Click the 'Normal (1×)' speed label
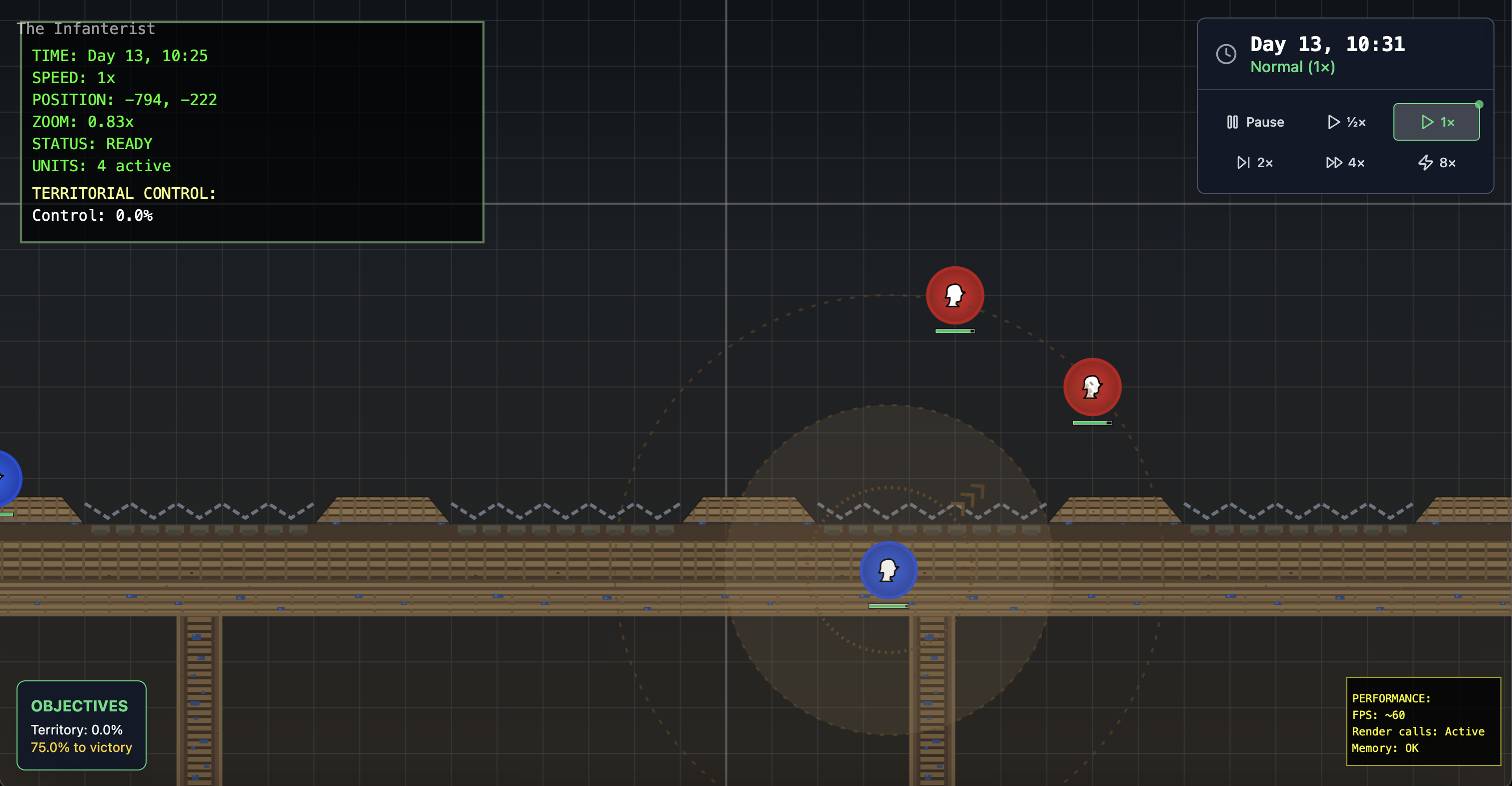 [1292, 67]
